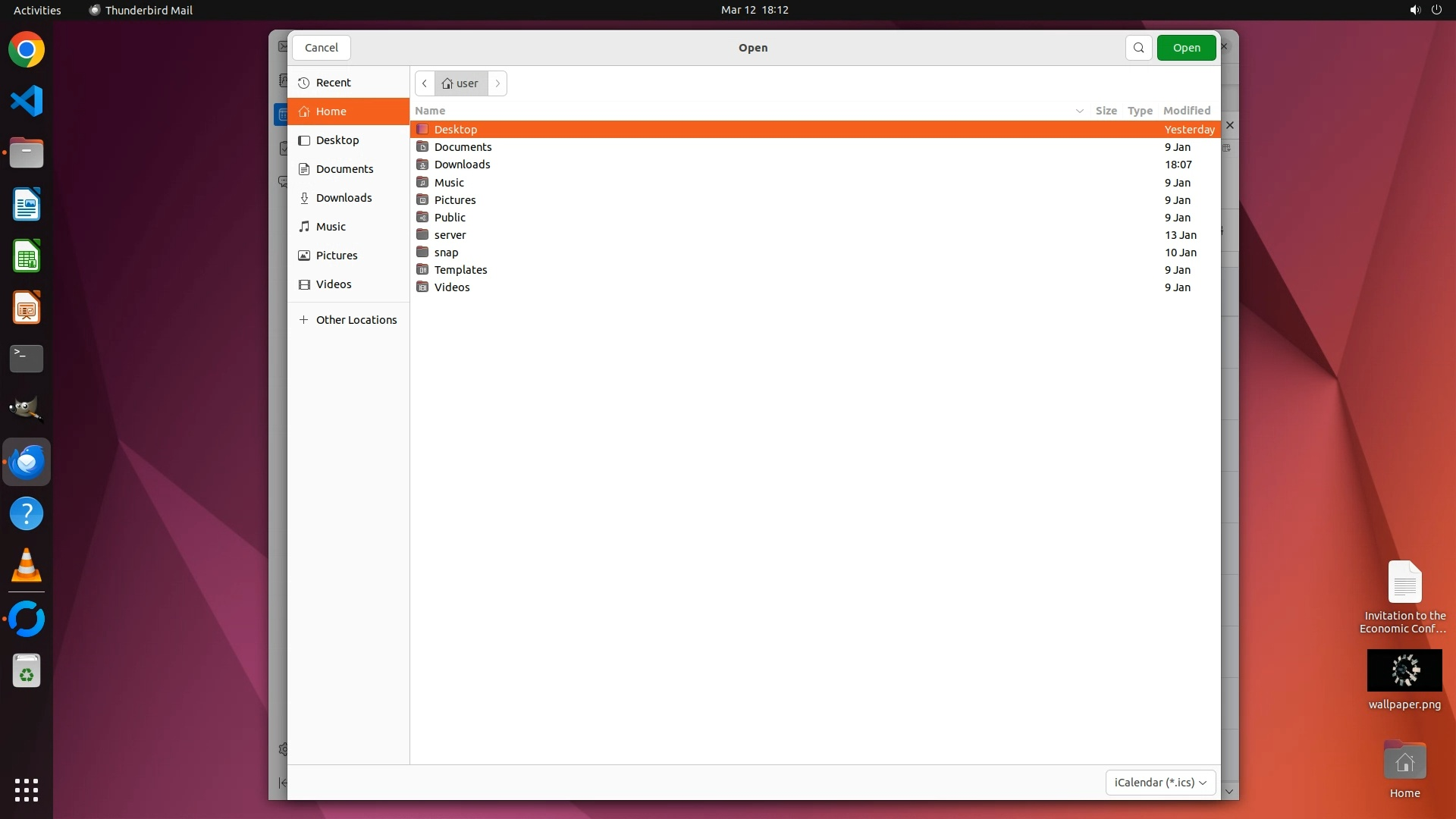
Task: Click the Videos film icon in the sidebar
Action: pyautogui.click(x=304, y=284)
